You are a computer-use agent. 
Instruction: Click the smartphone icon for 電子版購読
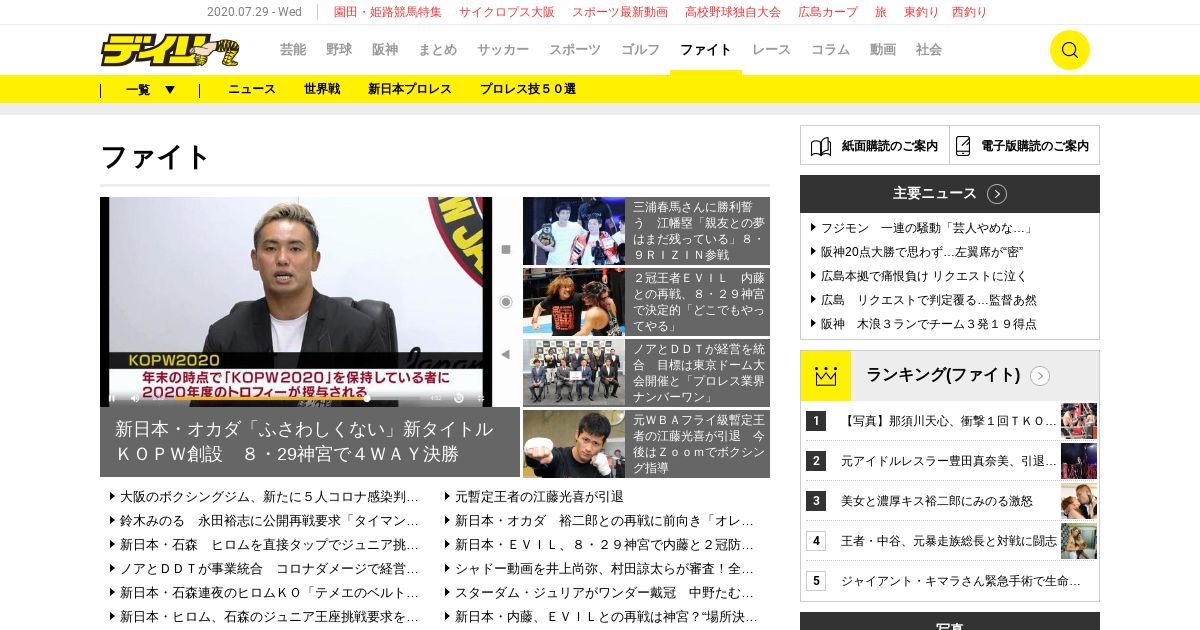tap(963, 146)
